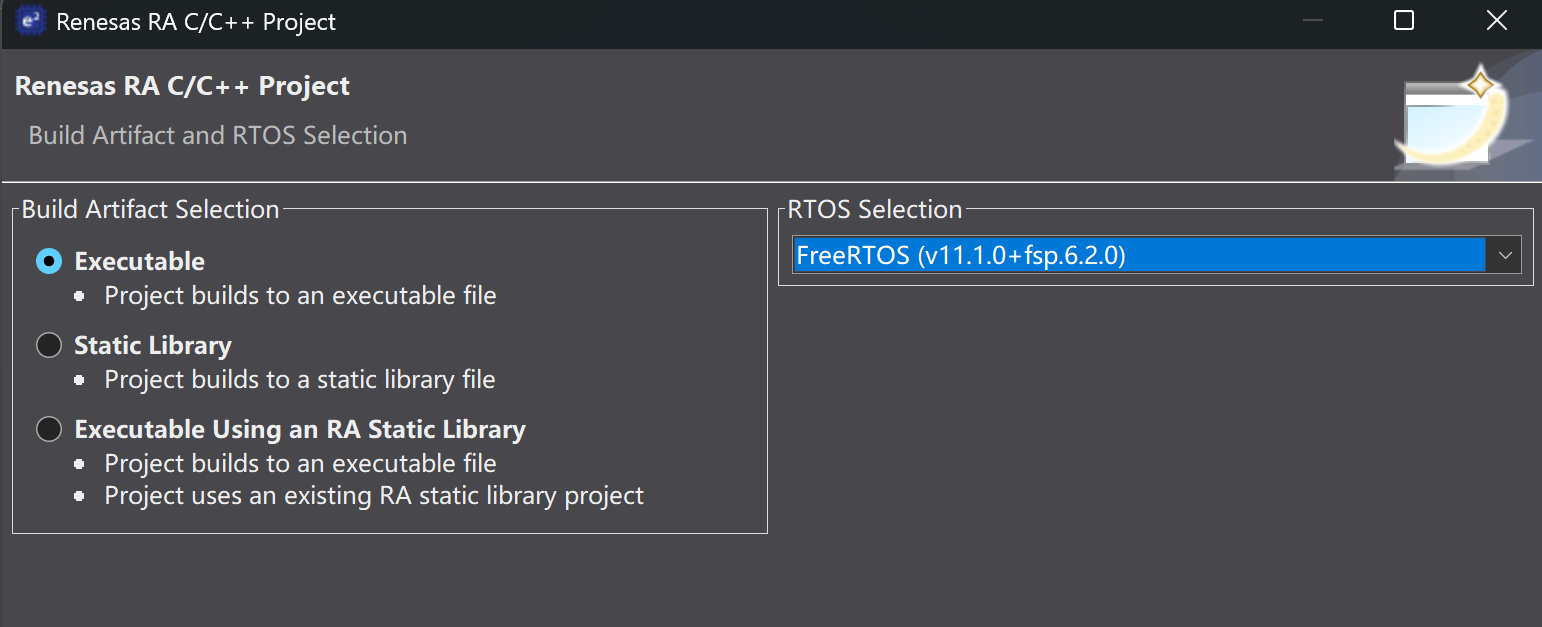This screenshot has width=1542, height=627.
Task: Click the e² studio icon in title bar
Action: [31, 22]
